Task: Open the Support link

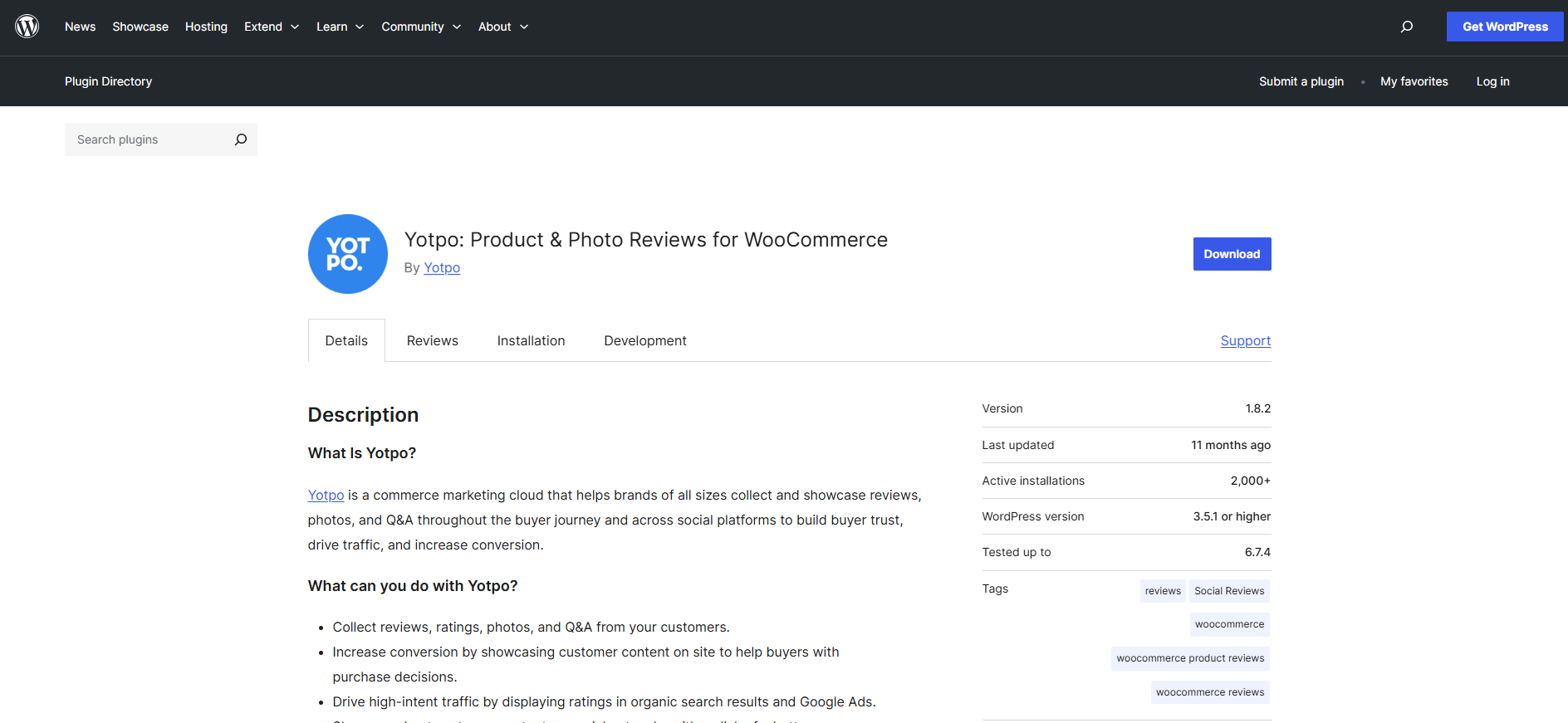Action: coord(1245,340)
